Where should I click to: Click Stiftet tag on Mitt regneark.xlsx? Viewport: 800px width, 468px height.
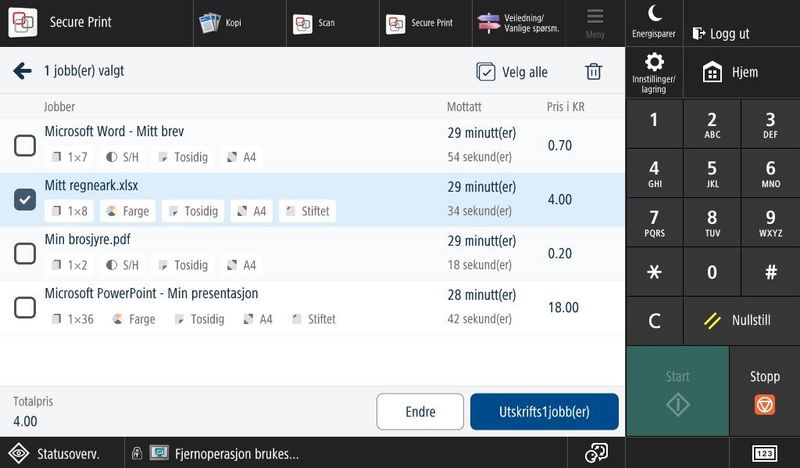(308, 211)
